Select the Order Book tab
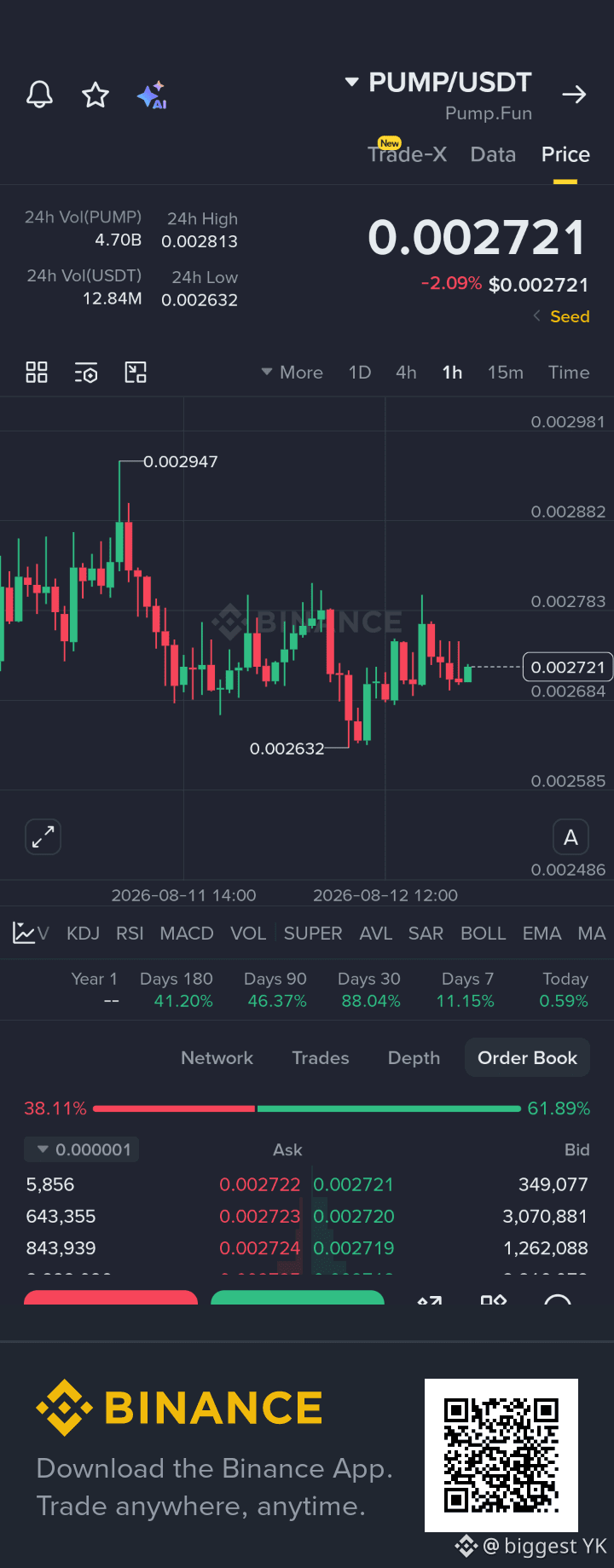Screen dimensions: 614x1568 pyautogui.click(x=527, y=1057)
